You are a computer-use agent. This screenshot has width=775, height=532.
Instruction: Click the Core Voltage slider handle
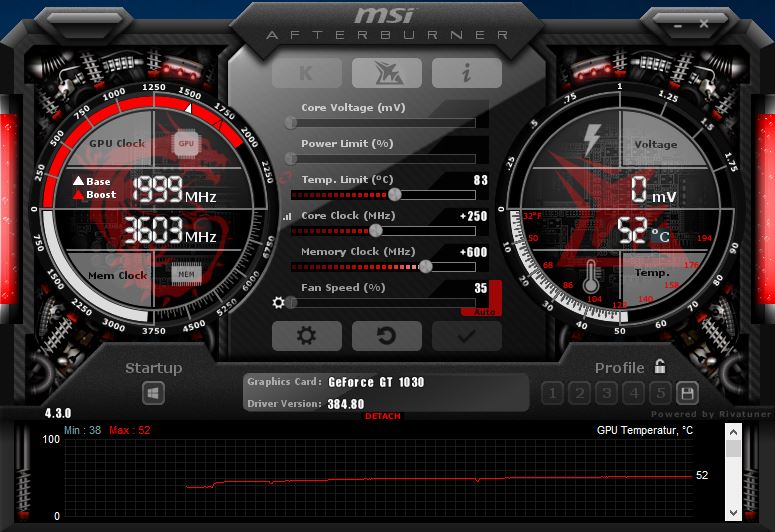(291, 122)
